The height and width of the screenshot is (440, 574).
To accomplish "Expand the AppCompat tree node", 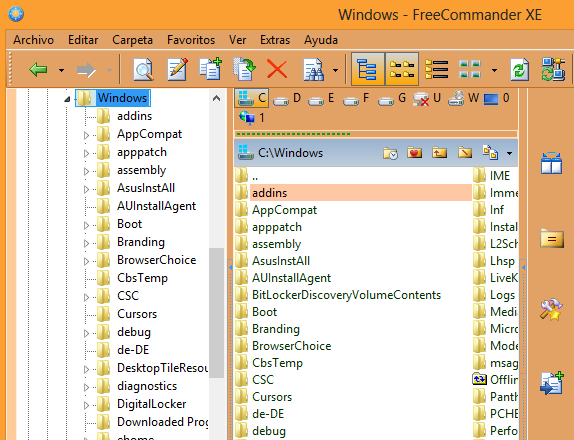I will click(86, 135).
